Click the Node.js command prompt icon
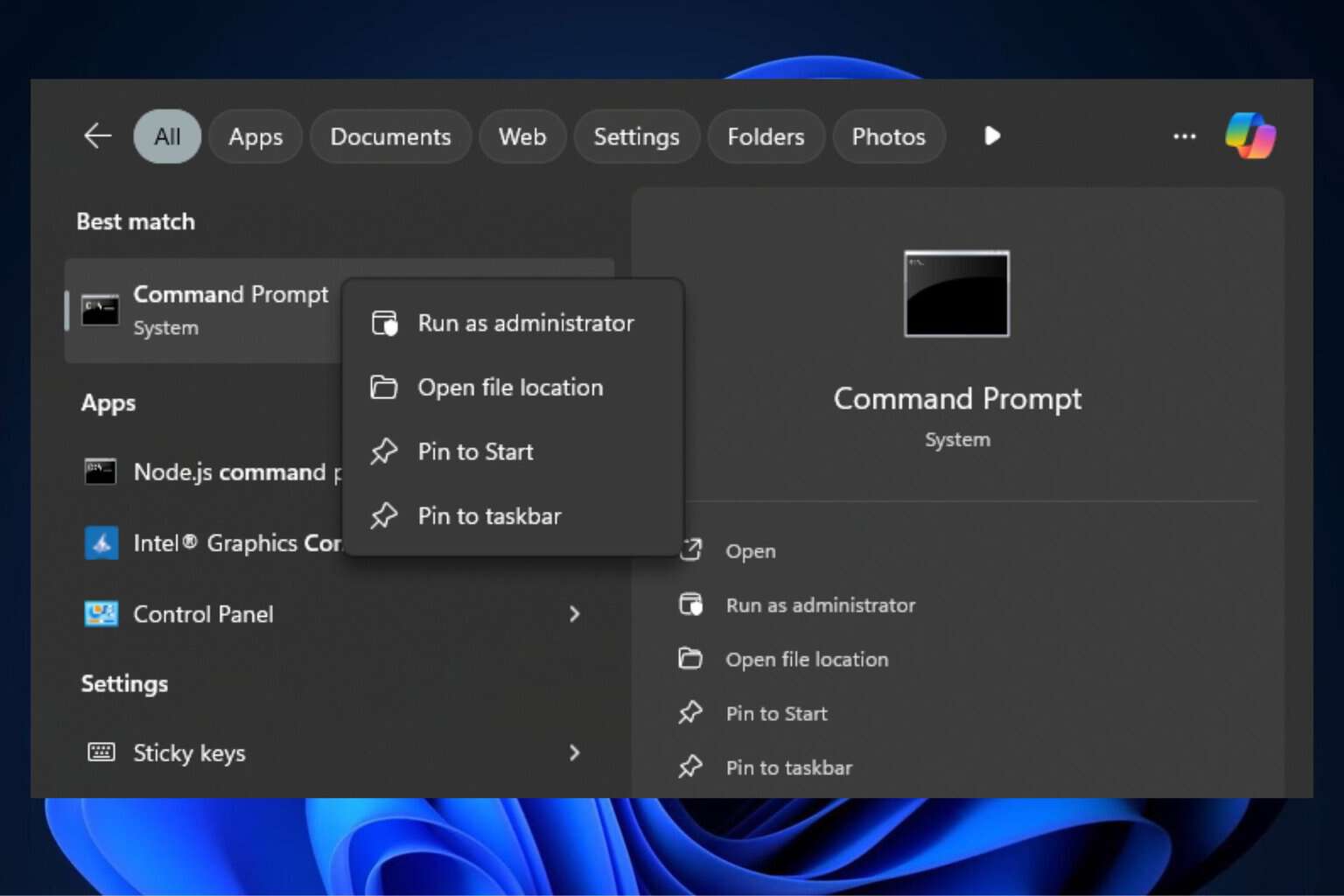Image resolution: width=1344 pixels, height=896 pixels. [x=100, y=472]
